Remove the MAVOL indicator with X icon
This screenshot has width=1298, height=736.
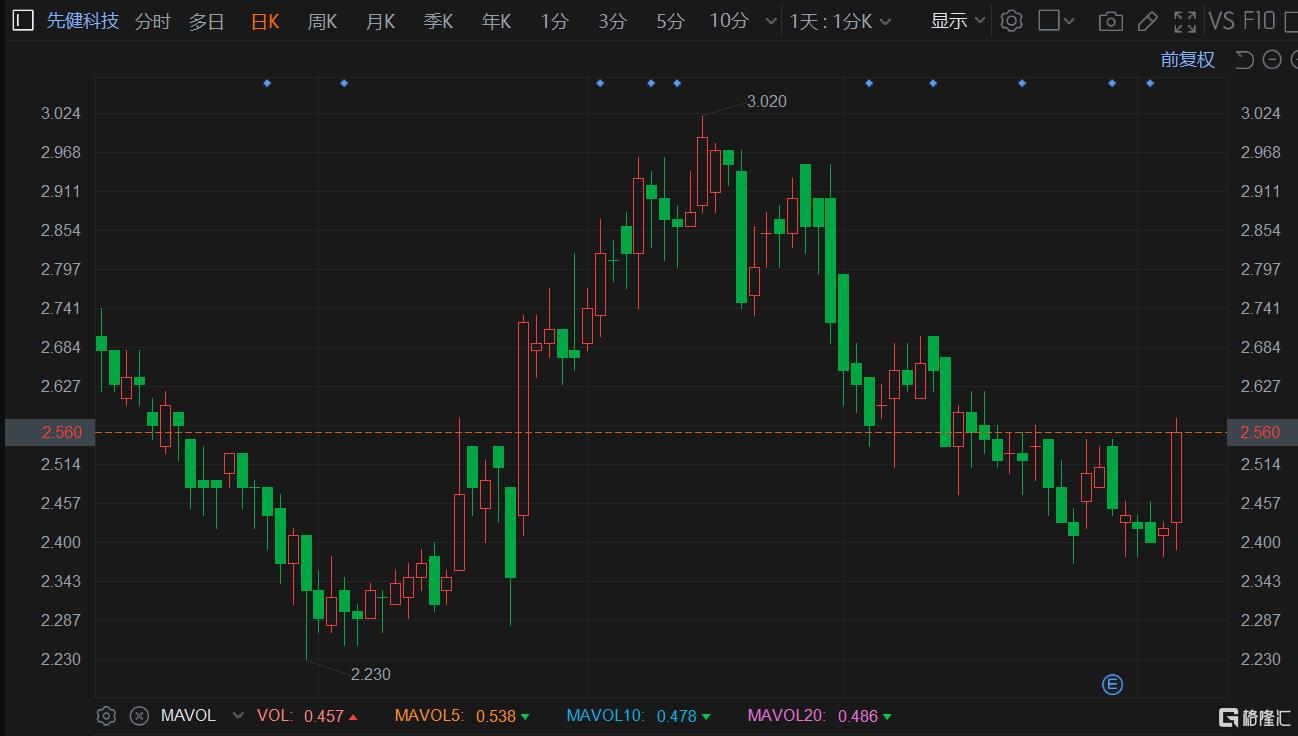pos(140,715)
